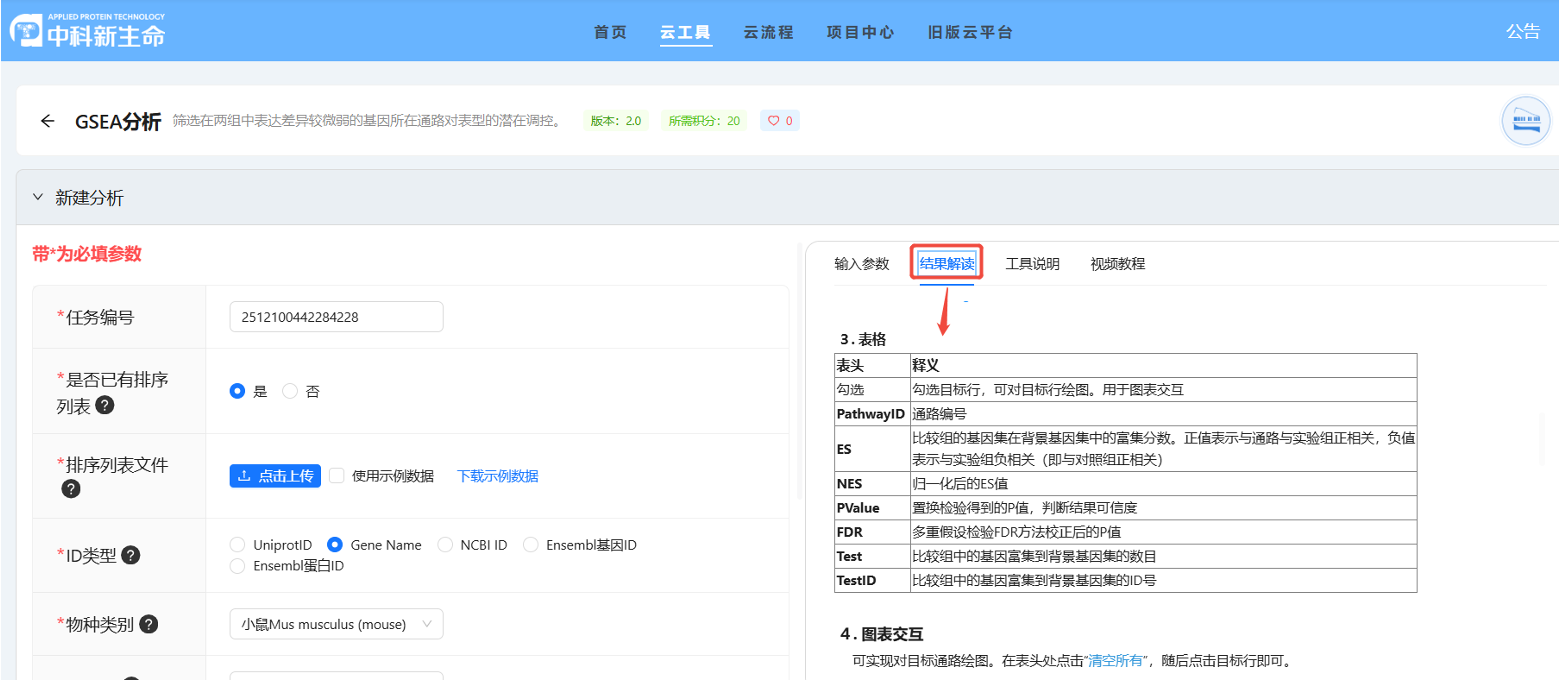
Task: Select the 否 radio option
Action: click(288, 391)
